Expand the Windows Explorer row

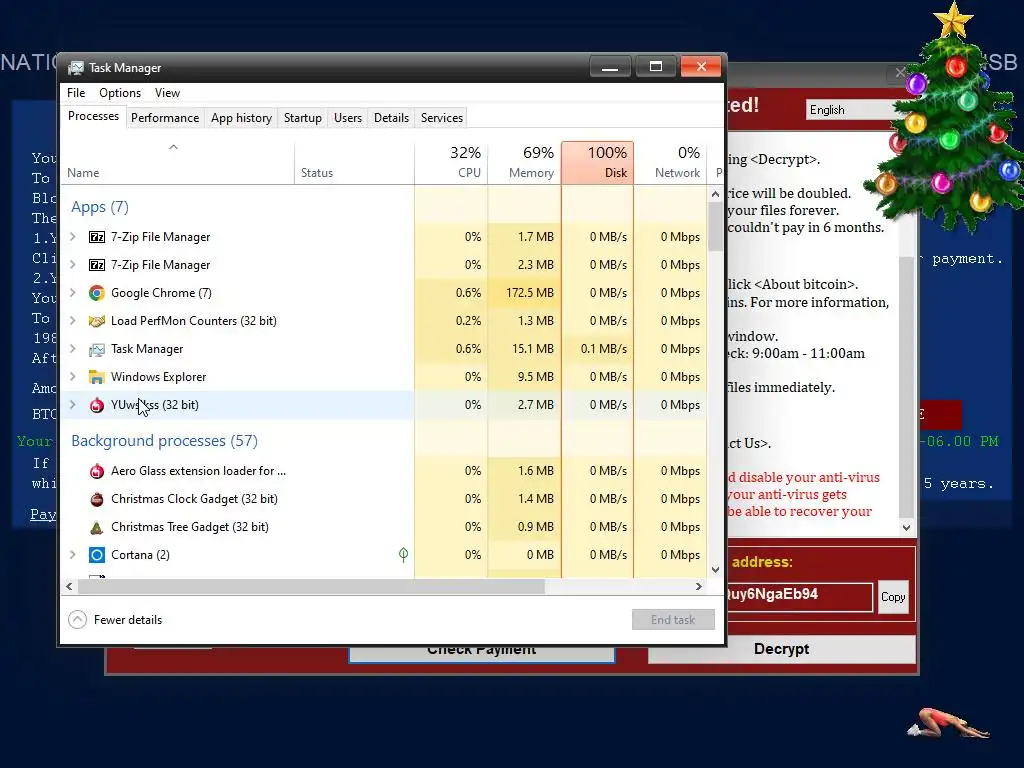(73, 377)
